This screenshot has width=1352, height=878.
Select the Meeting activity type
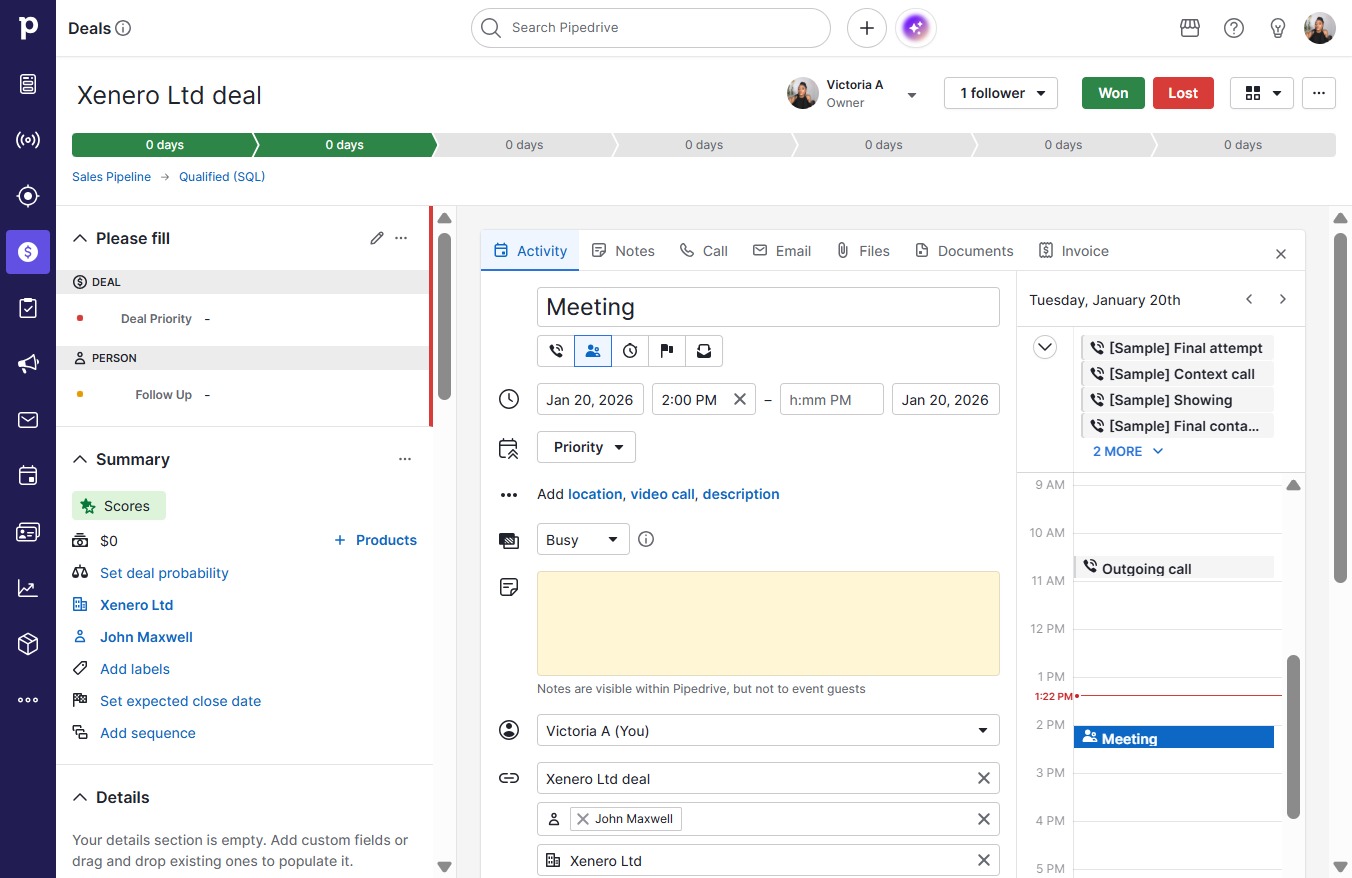click(593, 351)
